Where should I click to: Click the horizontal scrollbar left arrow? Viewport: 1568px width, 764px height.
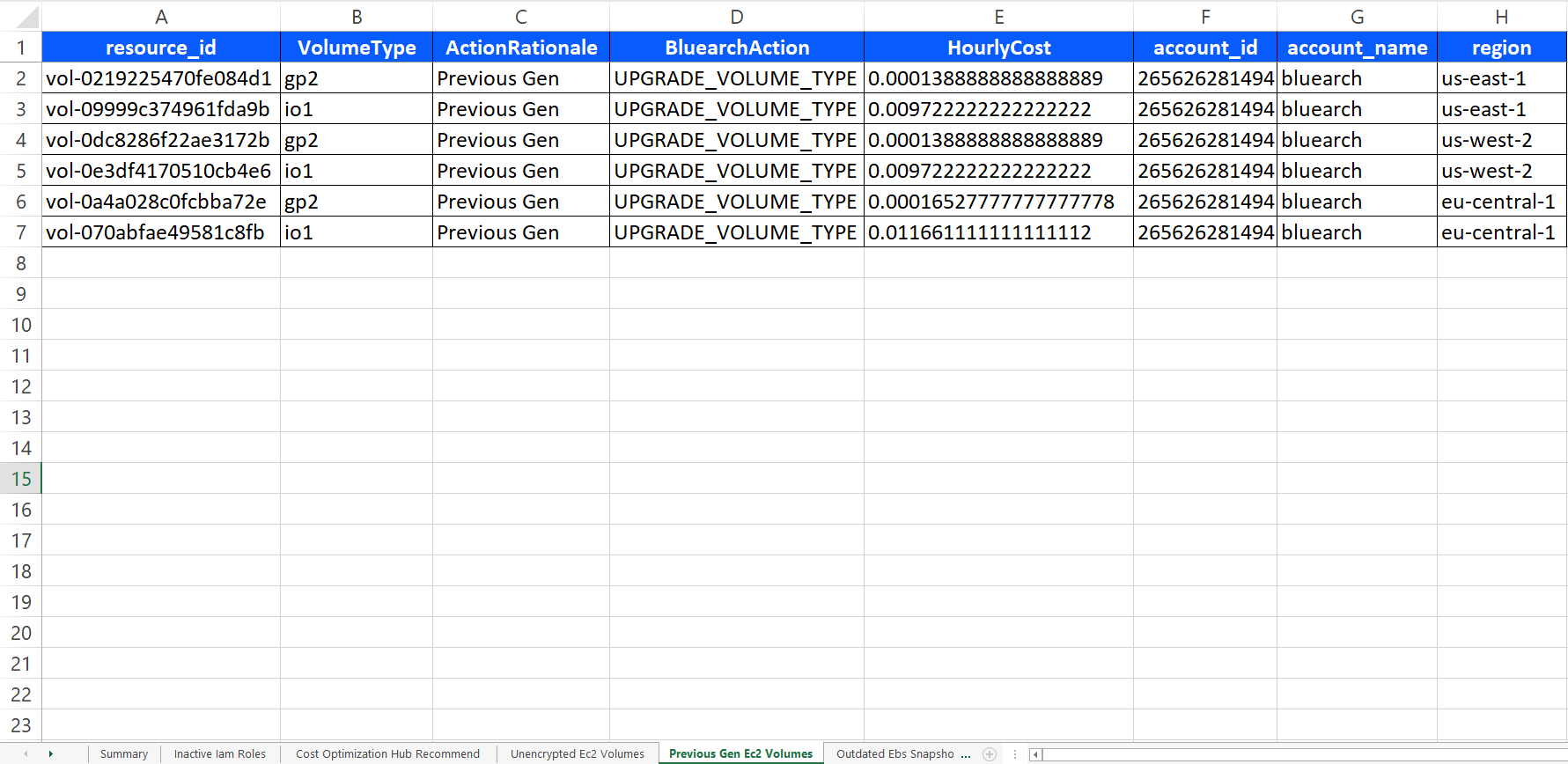tap(1035, 754)
